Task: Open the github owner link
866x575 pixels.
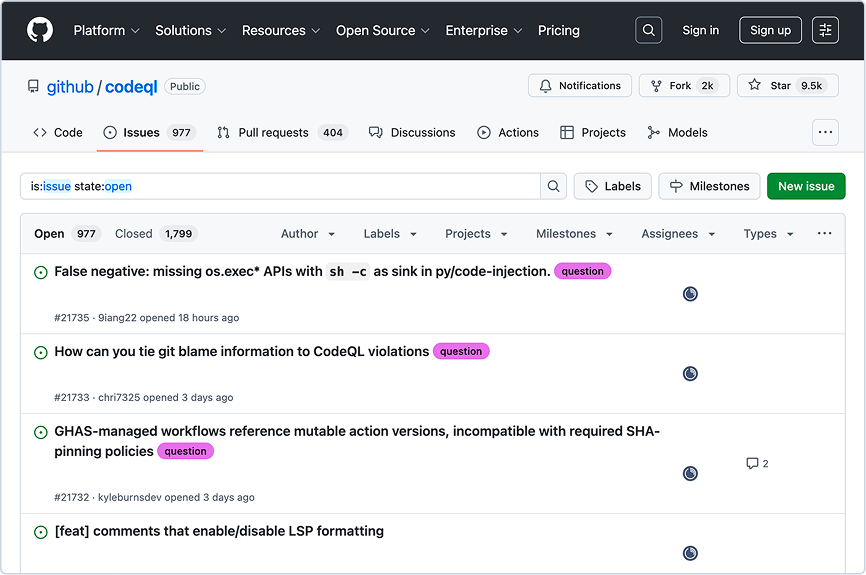Action: (x=70, y=87)
